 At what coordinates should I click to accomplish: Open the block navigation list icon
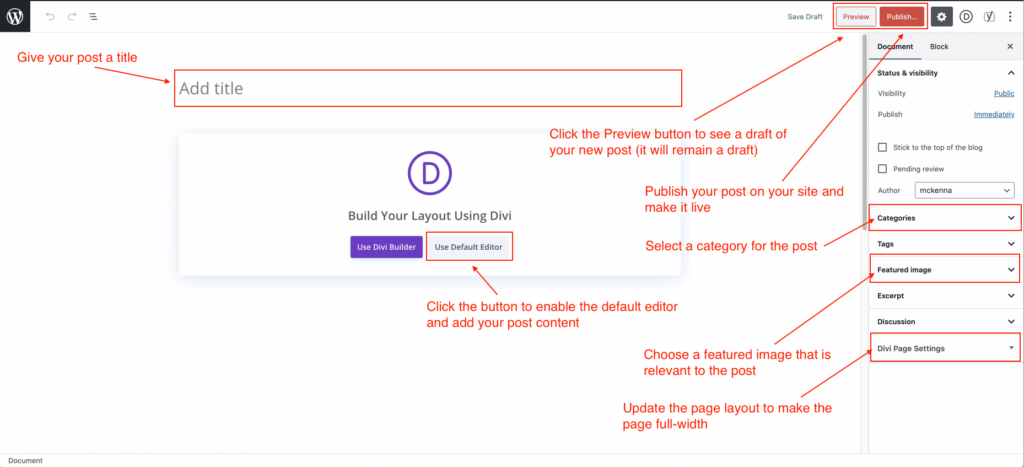click(x=93, y=17)
